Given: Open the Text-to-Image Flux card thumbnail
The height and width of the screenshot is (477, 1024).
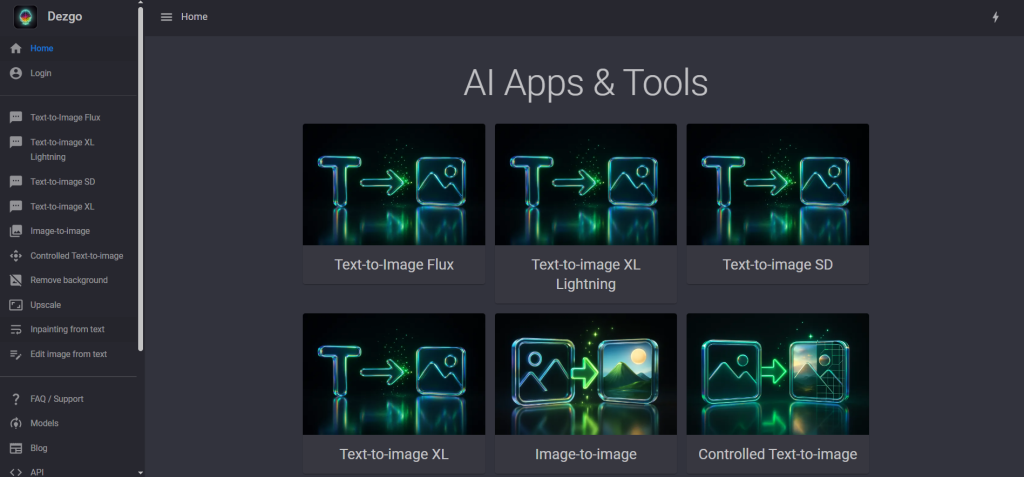Looking at the screenshot, I should click(394, 184).
